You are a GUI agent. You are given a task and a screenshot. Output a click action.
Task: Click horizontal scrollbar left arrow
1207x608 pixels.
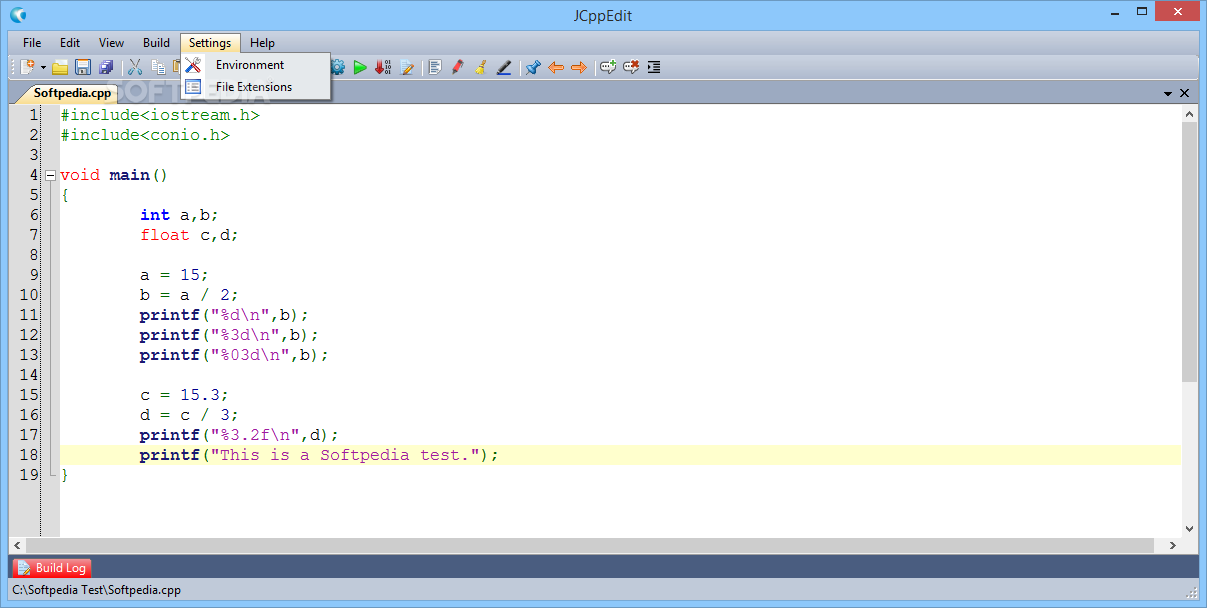pos(17,546)
